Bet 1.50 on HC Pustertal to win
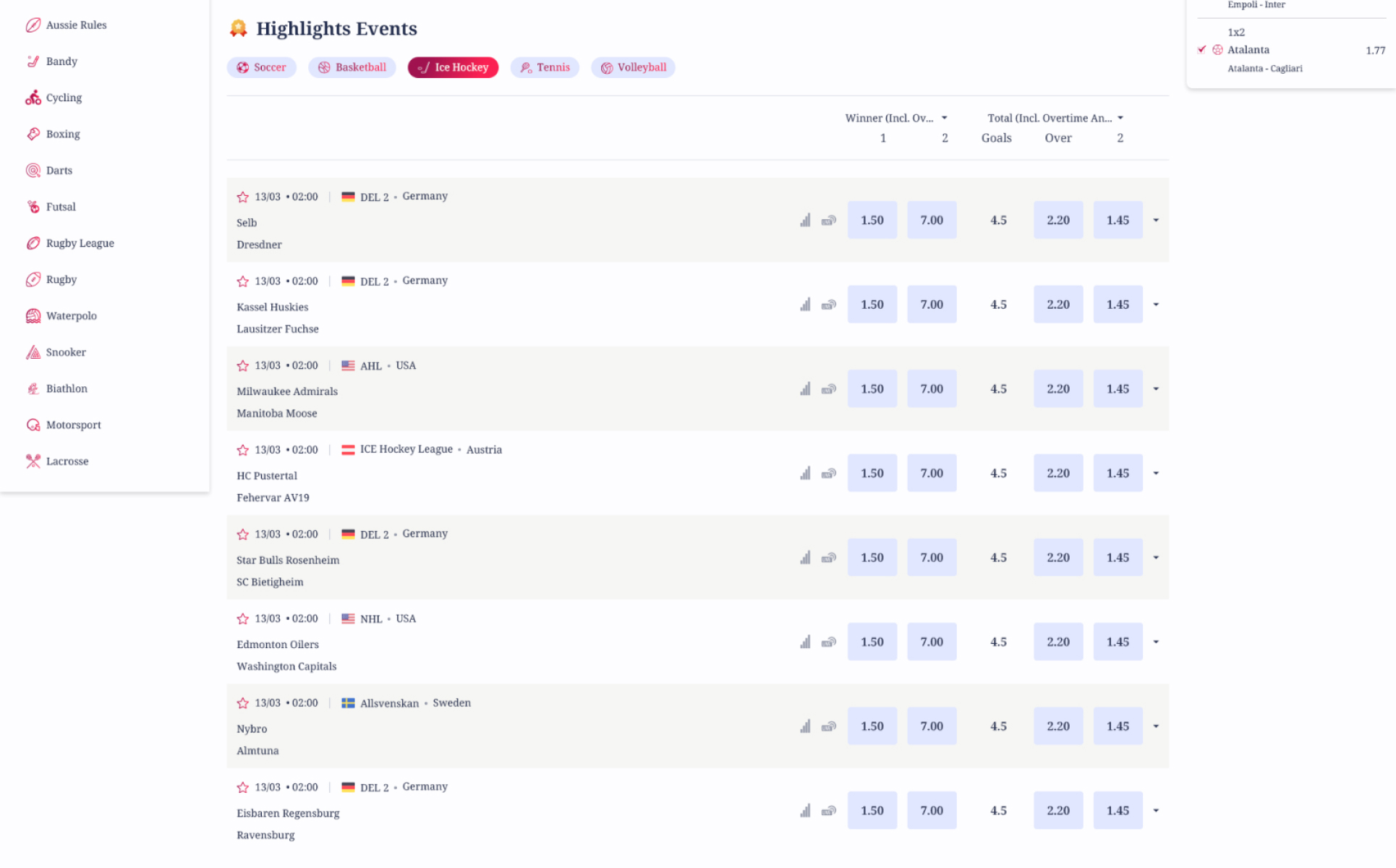1396x868 pixels. coord(872,473)
